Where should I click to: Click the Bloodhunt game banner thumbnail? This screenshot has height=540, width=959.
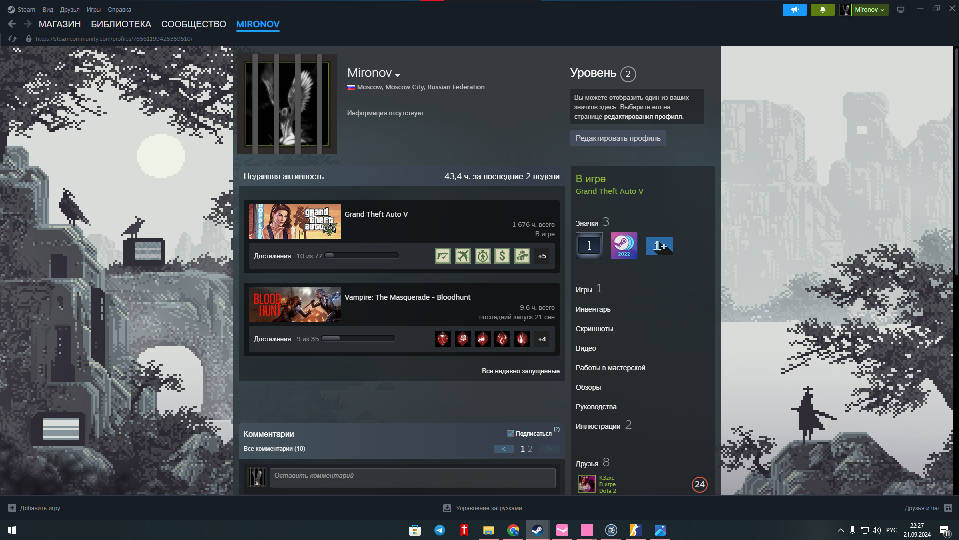coord(295,305)
